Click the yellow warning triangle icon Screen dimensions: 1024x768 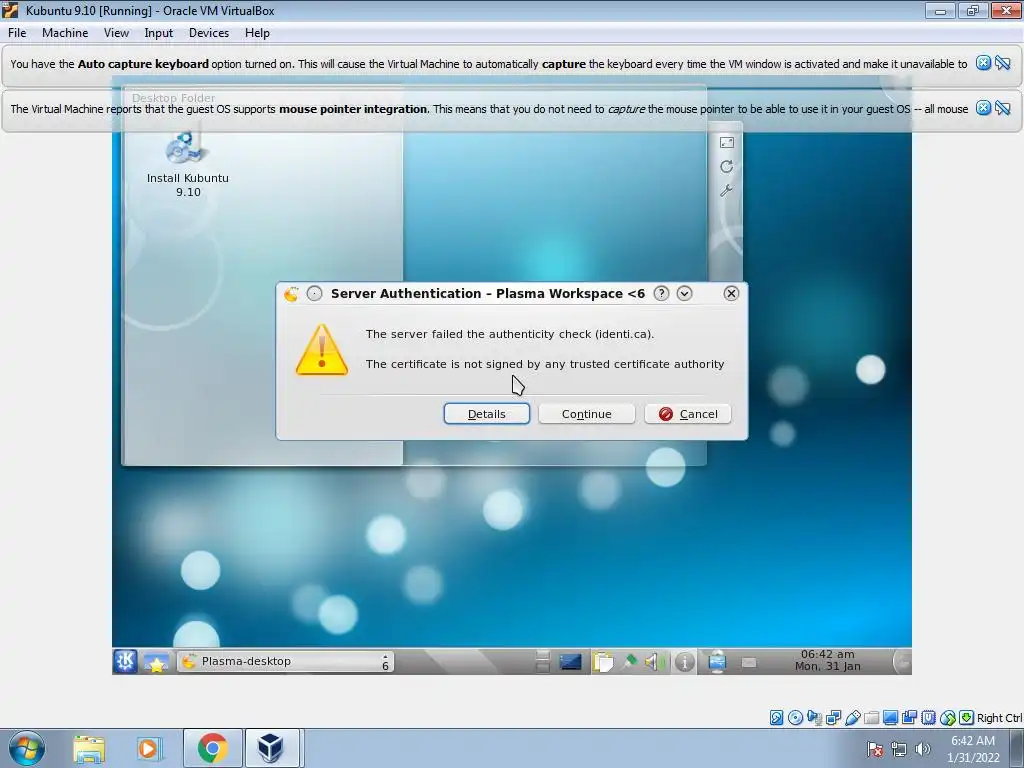click(x=321, y=350)
